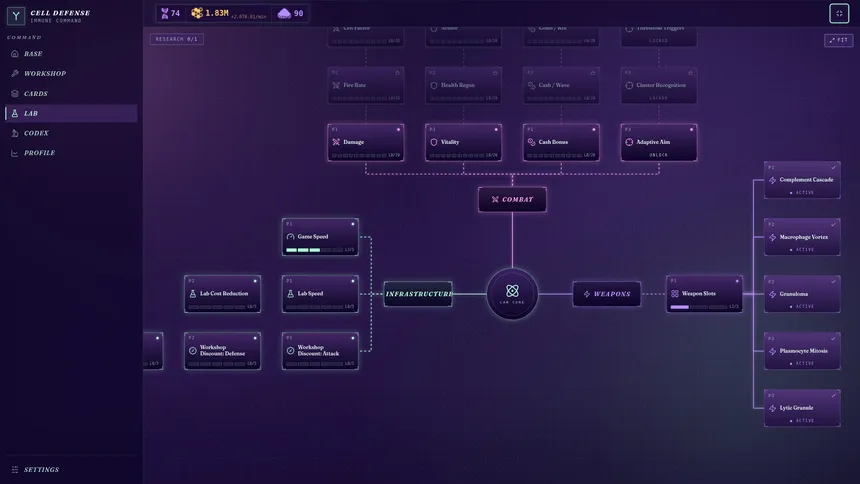This screenshot has height=484, width=860.
Task: Click the Game Speed level progress bar
Action: pos(314,250)
